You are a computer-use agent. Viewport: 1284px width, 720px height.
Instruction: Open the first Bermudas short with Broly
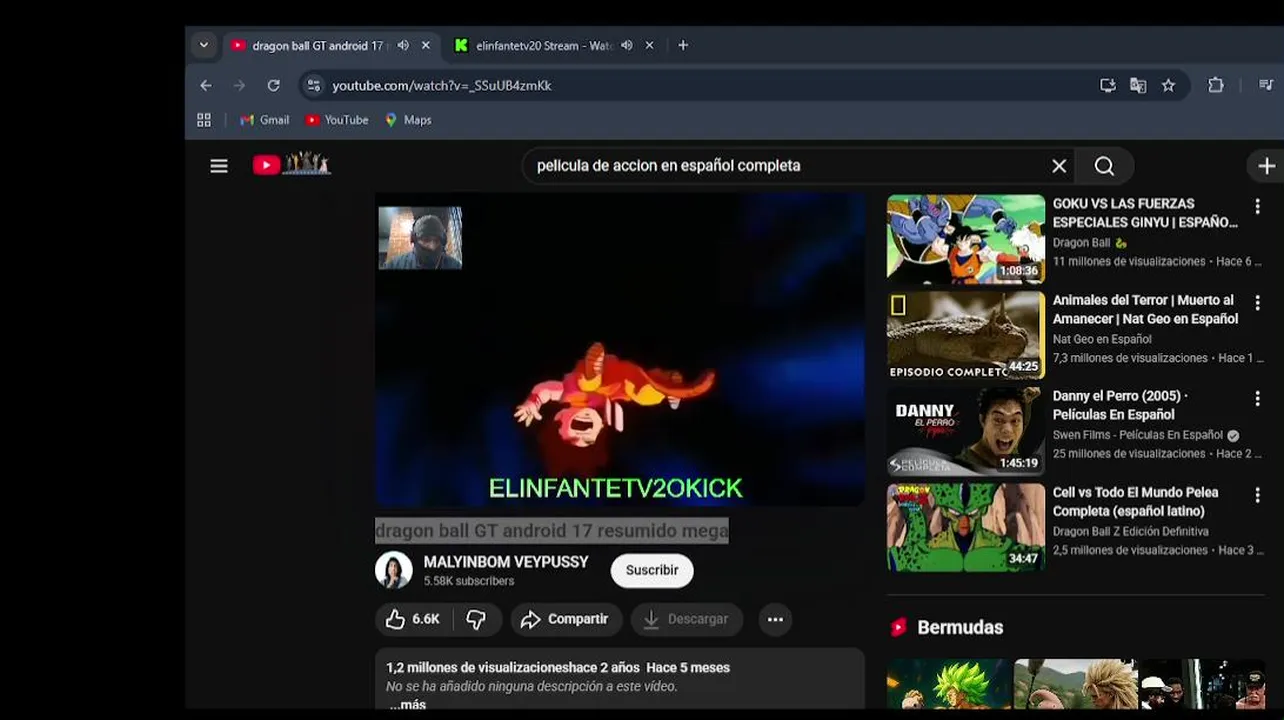(948, 685)
